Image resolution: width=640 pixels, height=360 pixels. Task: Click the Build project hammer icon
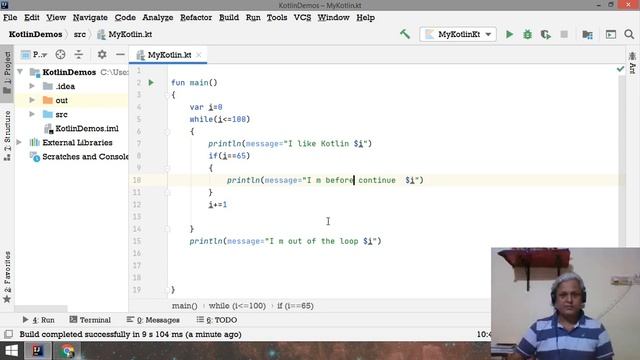pyautogui.click(x=404, y=34)
